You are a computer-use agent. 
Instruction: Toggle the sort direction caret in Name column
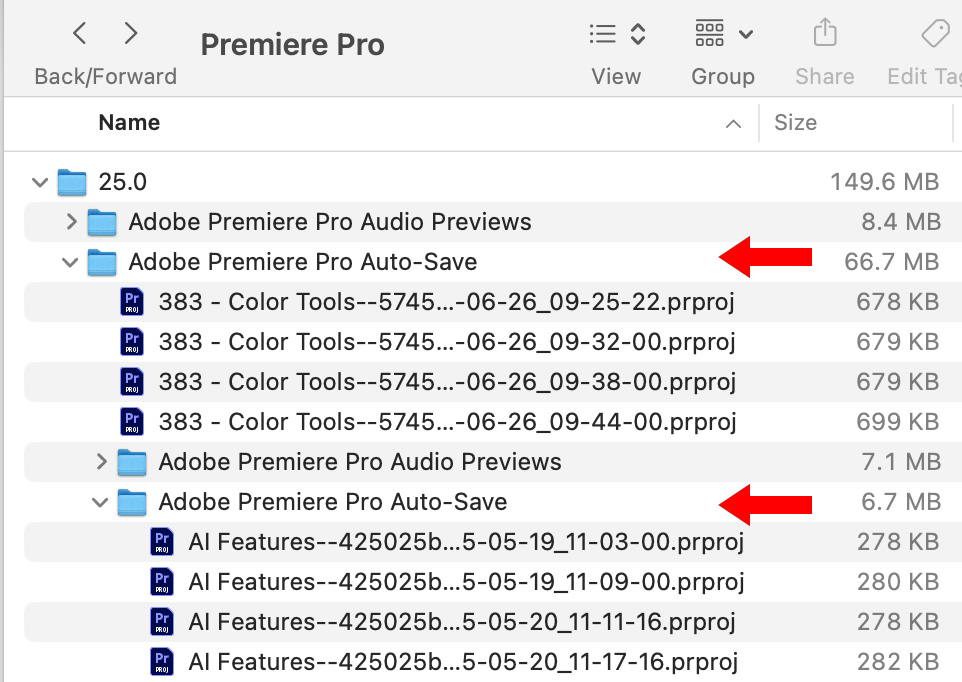733,124
